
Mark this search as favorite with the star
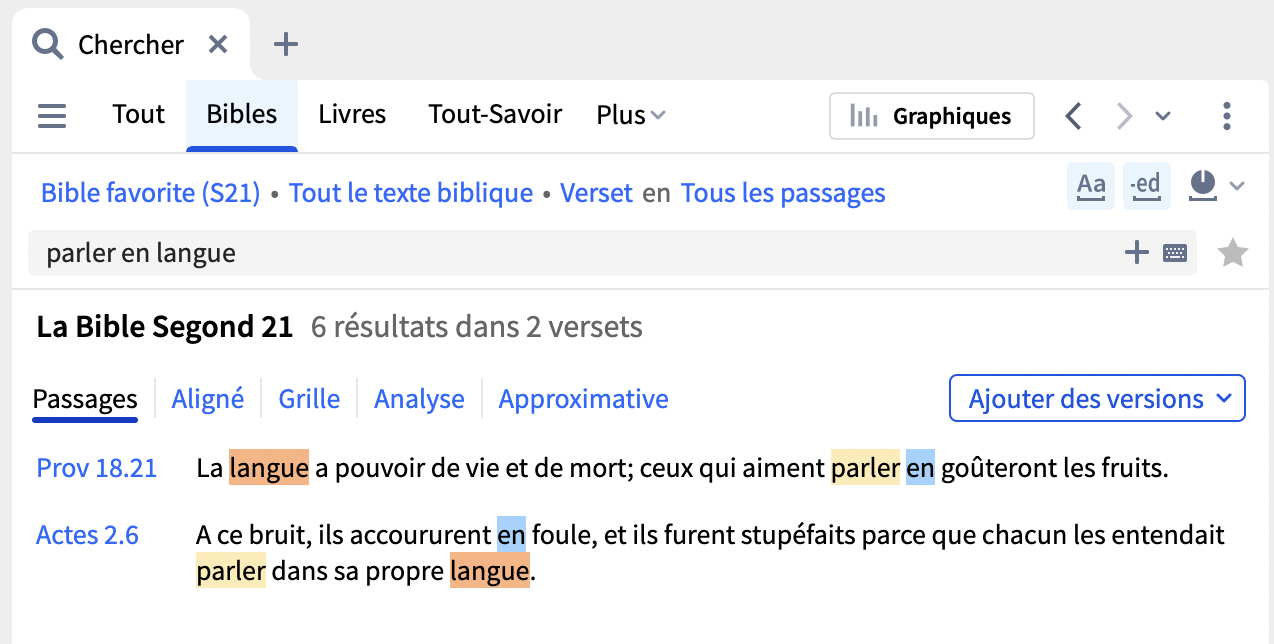coord(1233,253)
